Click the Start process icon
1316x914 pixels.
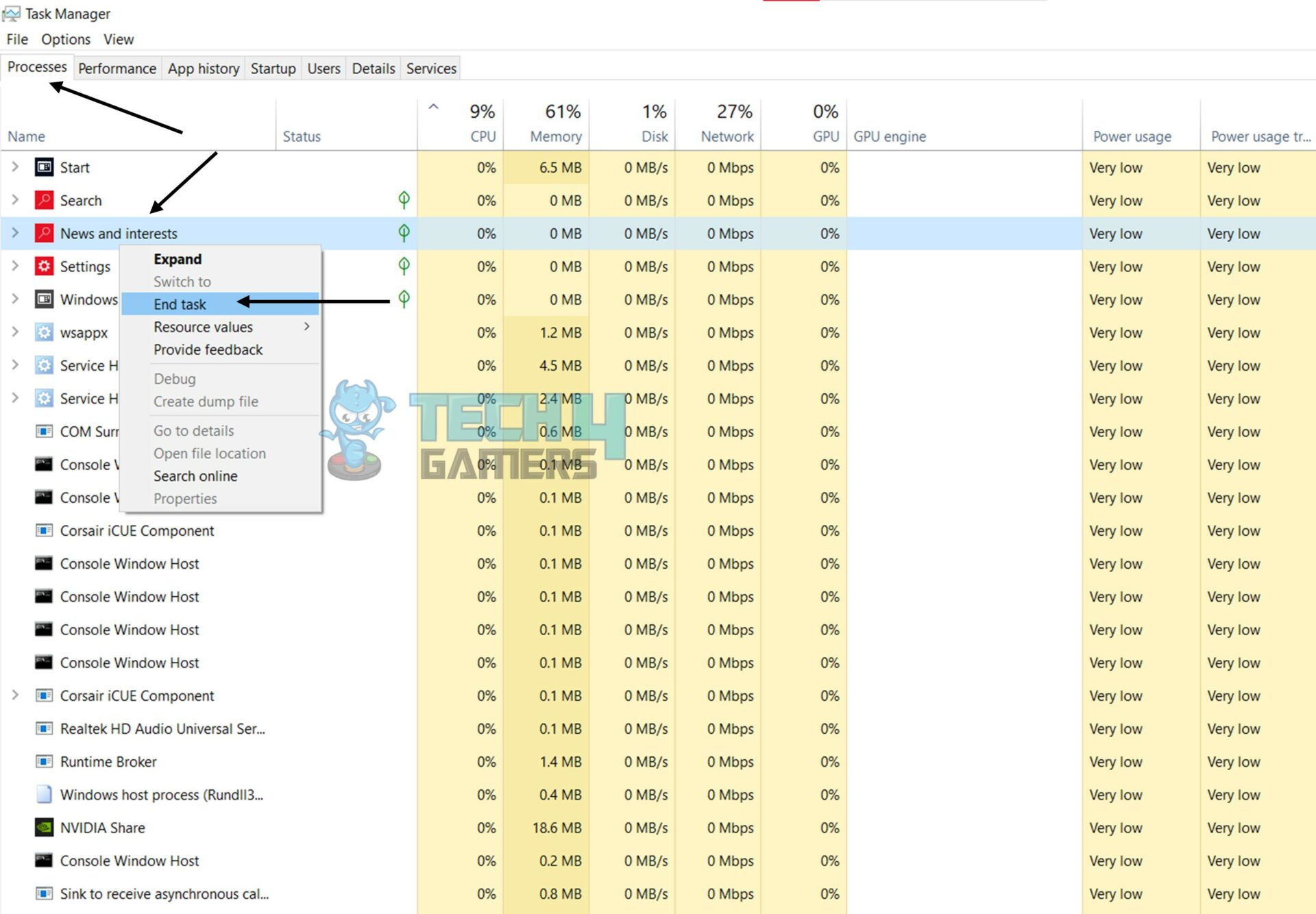point(43,167)
